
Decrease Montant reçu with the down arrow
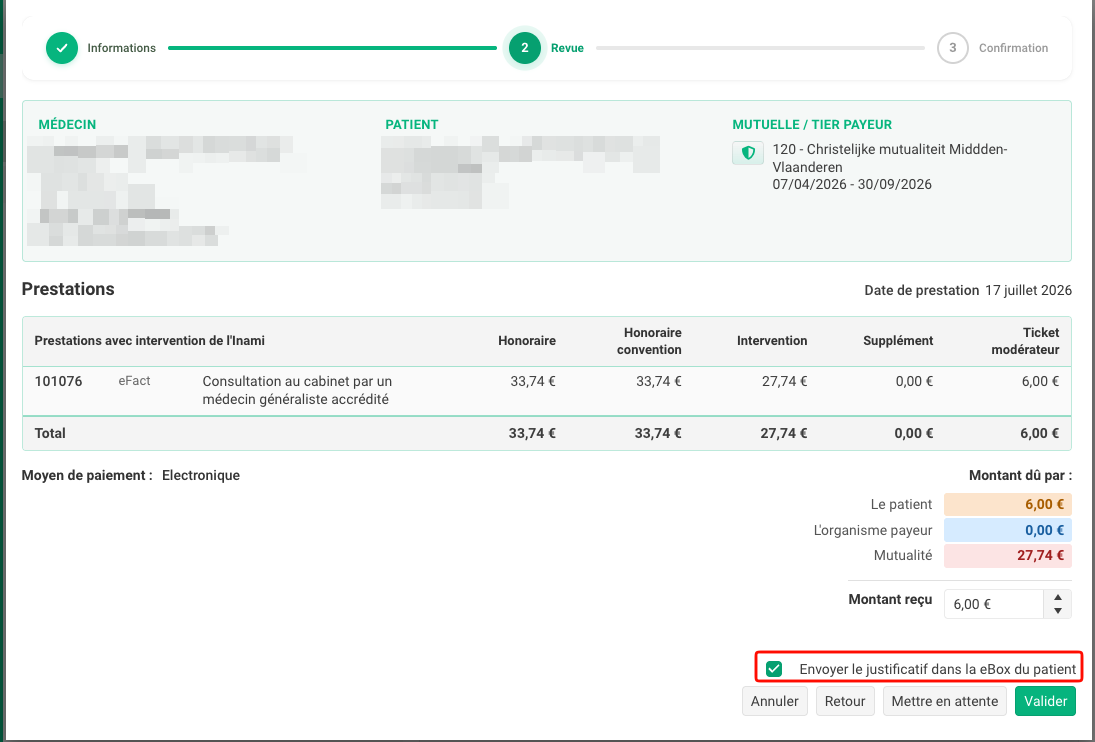click(x=1058, y=611)
